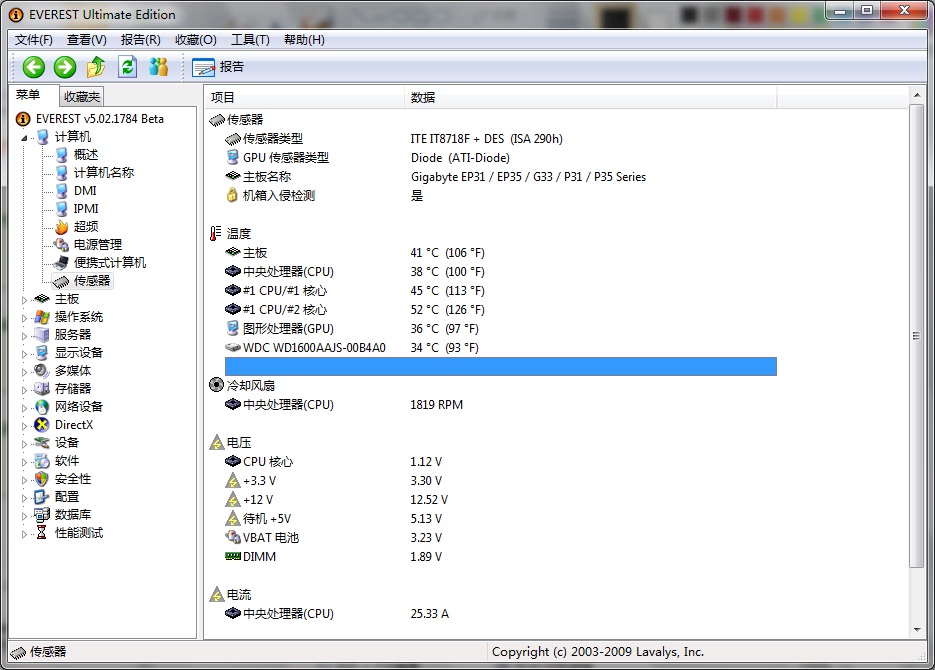Expand the 多媒体 tree node arrow
Viewport: 935px width, 670px height.
(x=24, y=372)
